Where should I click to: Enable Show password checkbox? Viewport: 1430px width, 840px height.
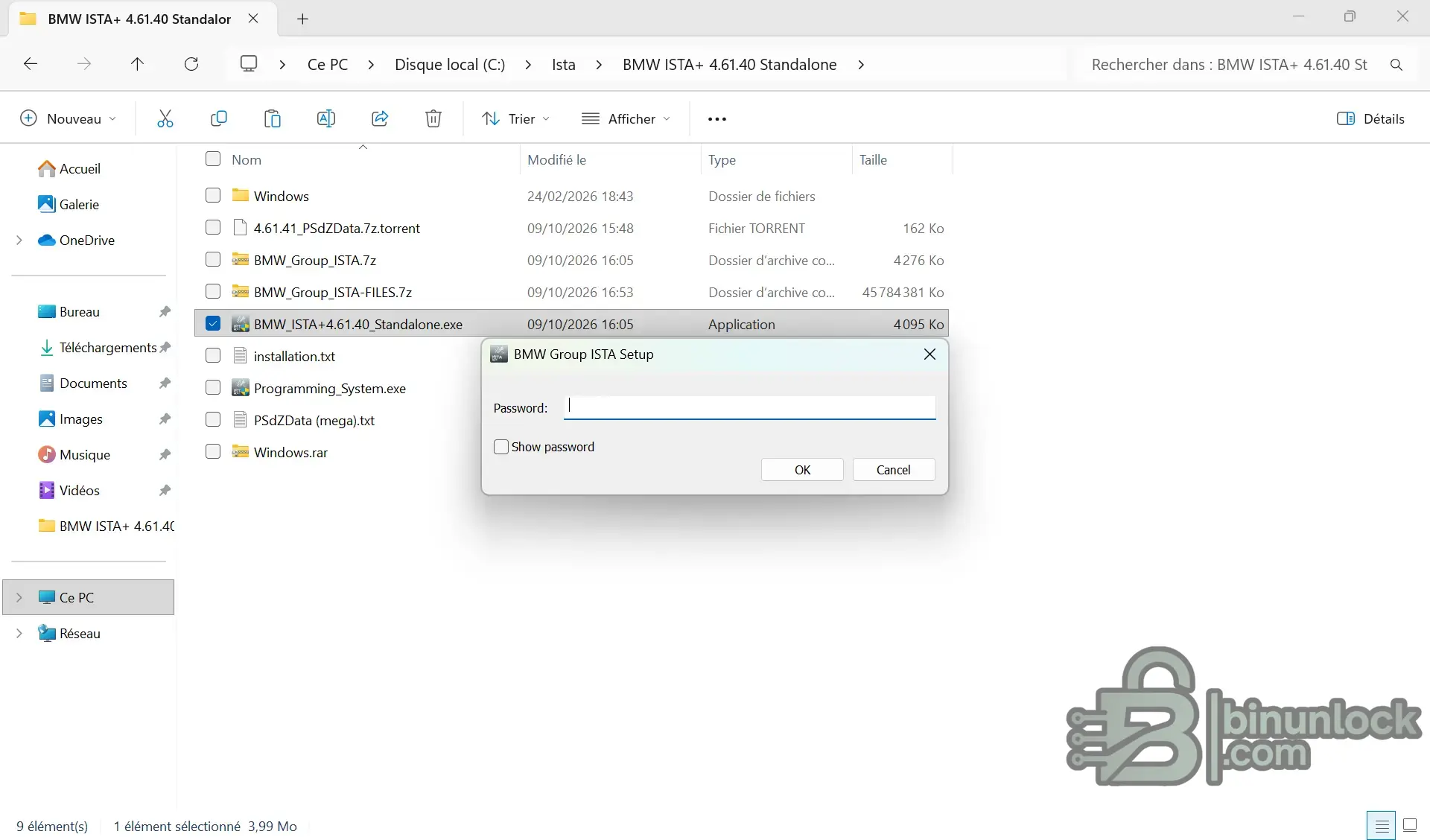[501, 447]
